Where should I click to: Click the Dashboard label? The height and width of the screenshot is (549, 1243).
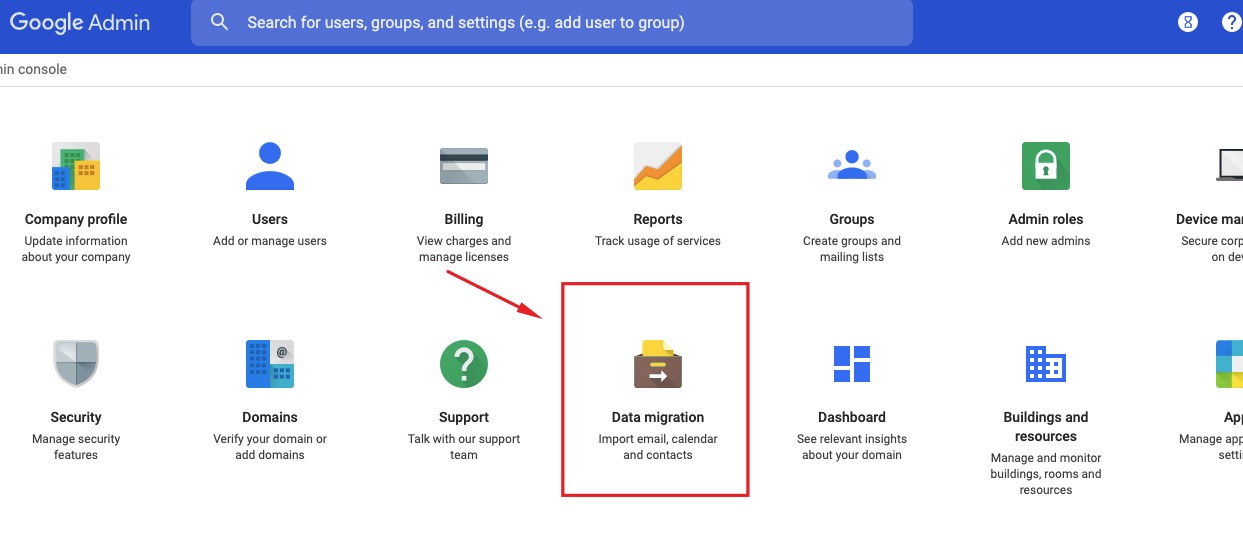pos(852,417)
